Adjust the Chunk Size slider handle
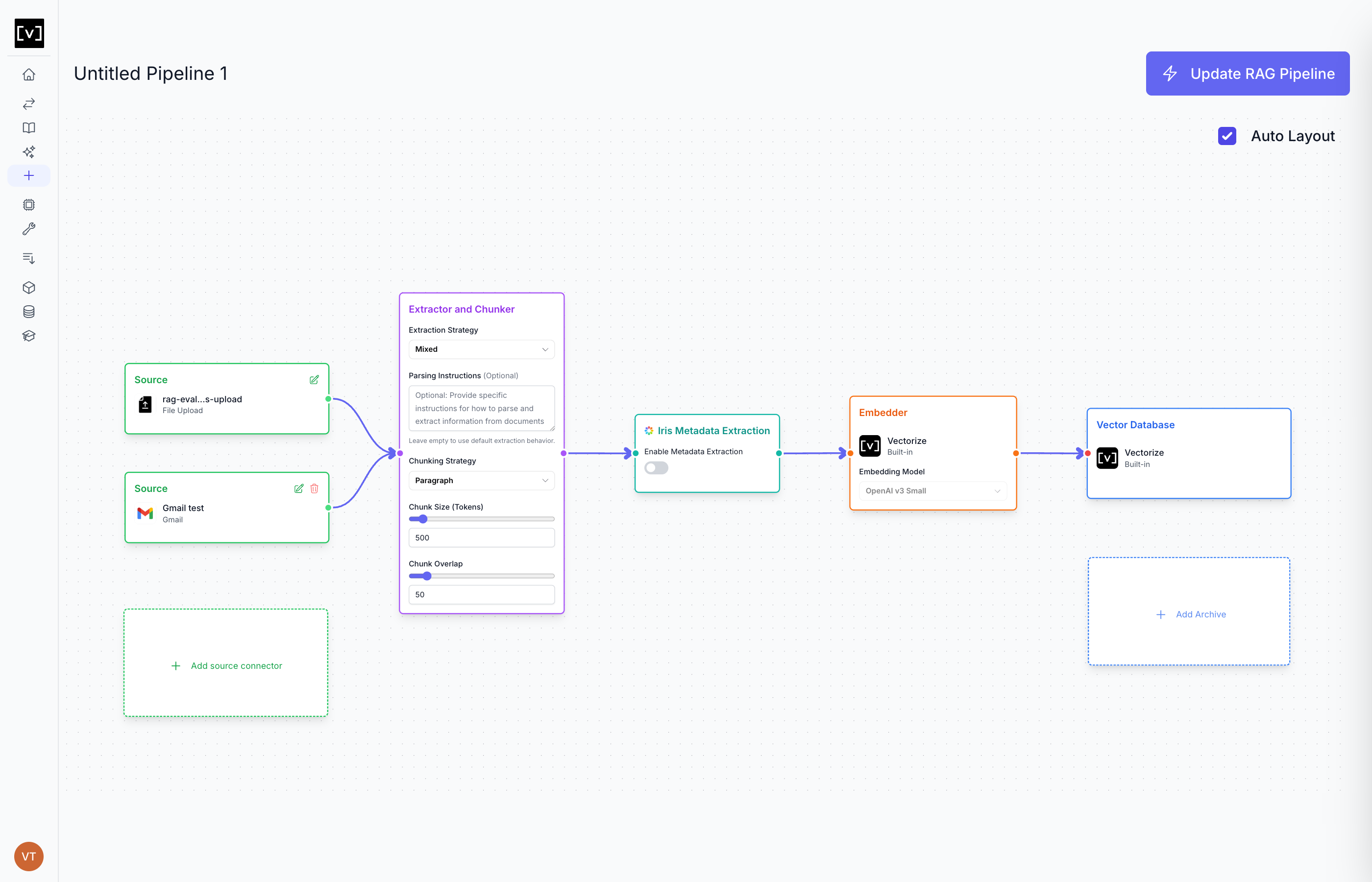 (x=422, y=519)
